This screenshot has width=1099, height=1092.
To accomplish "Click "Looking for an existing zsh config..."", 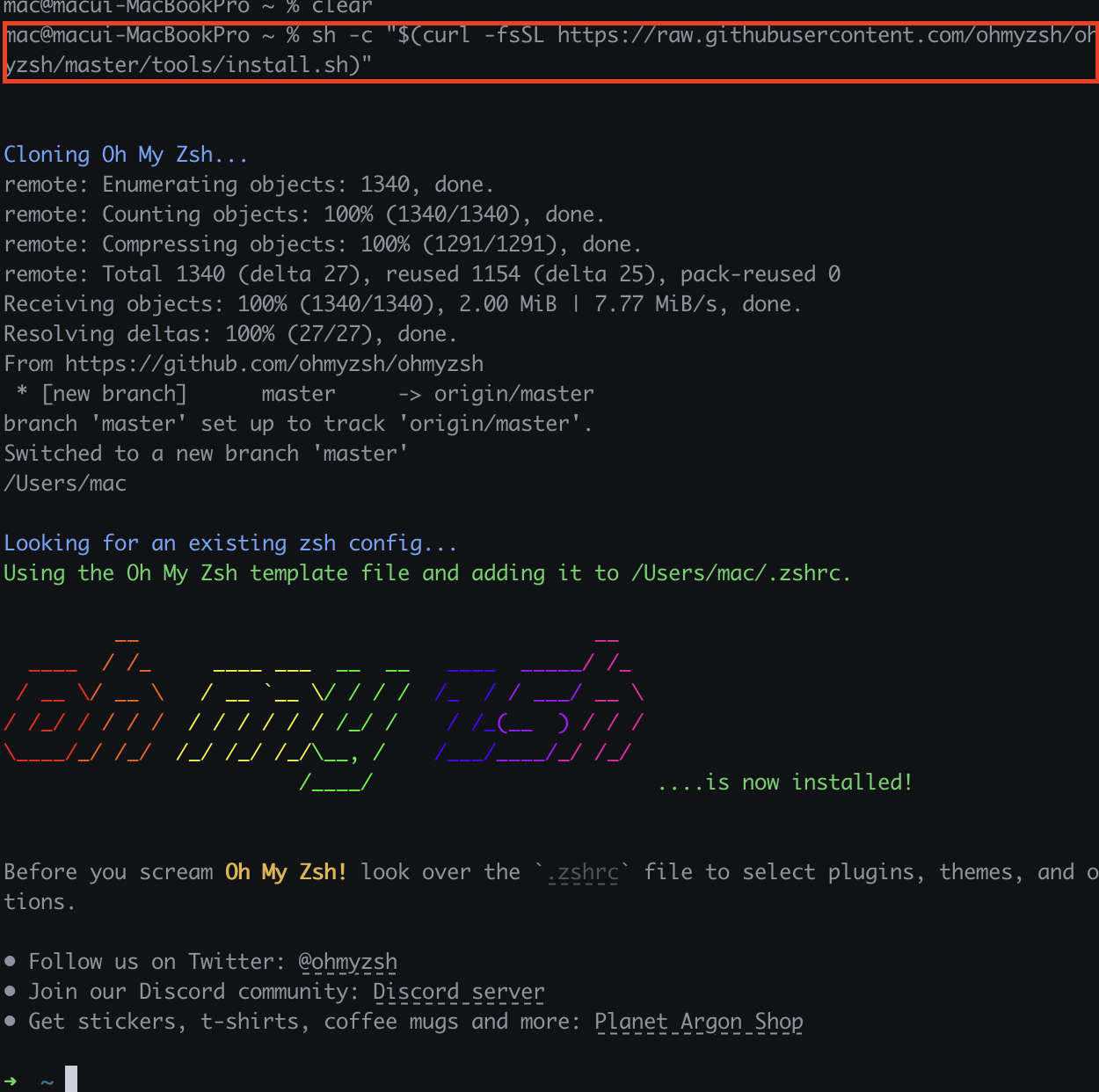I will [x=230, y=543].
